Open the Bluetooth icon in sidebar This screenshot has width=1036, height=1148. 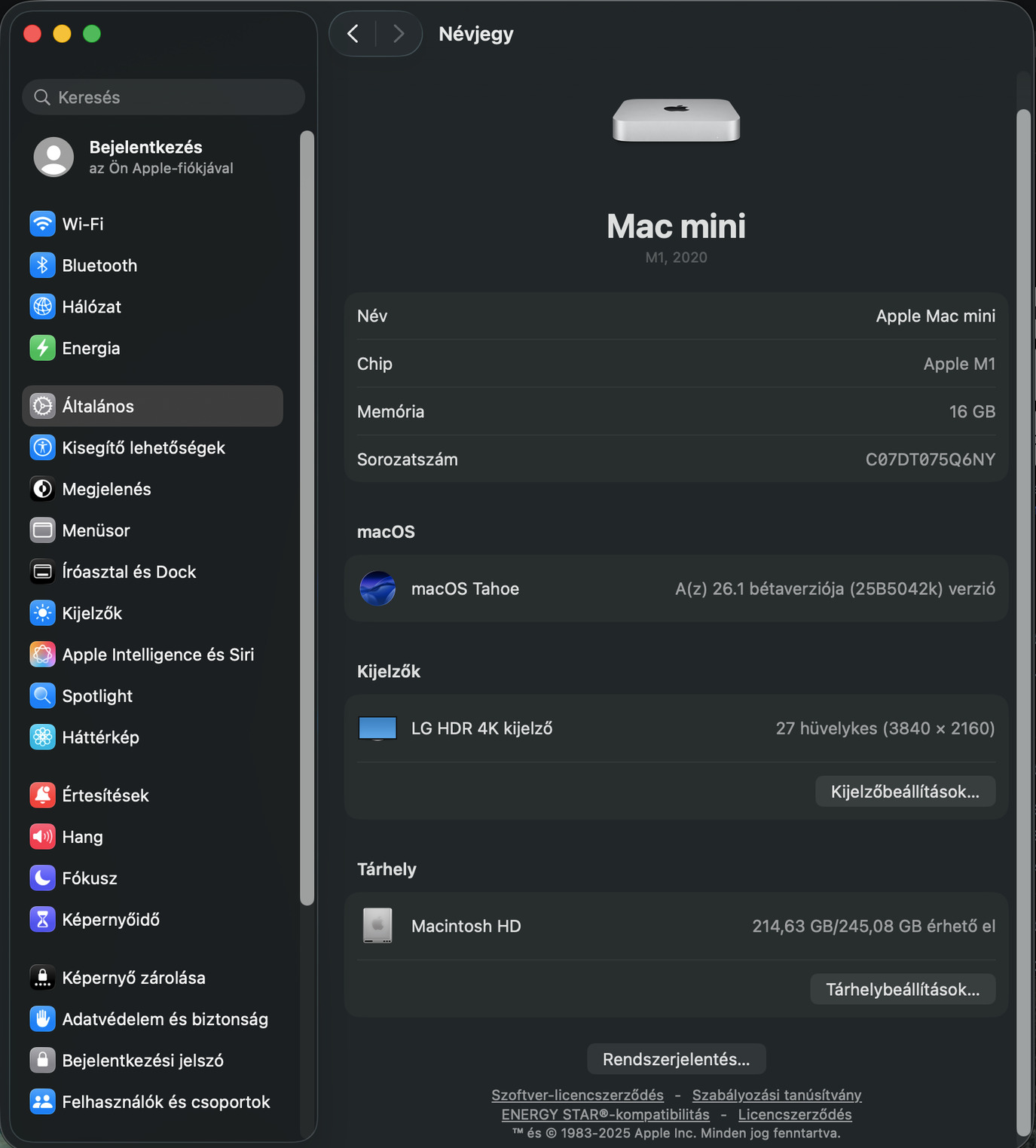coord(42,265)
